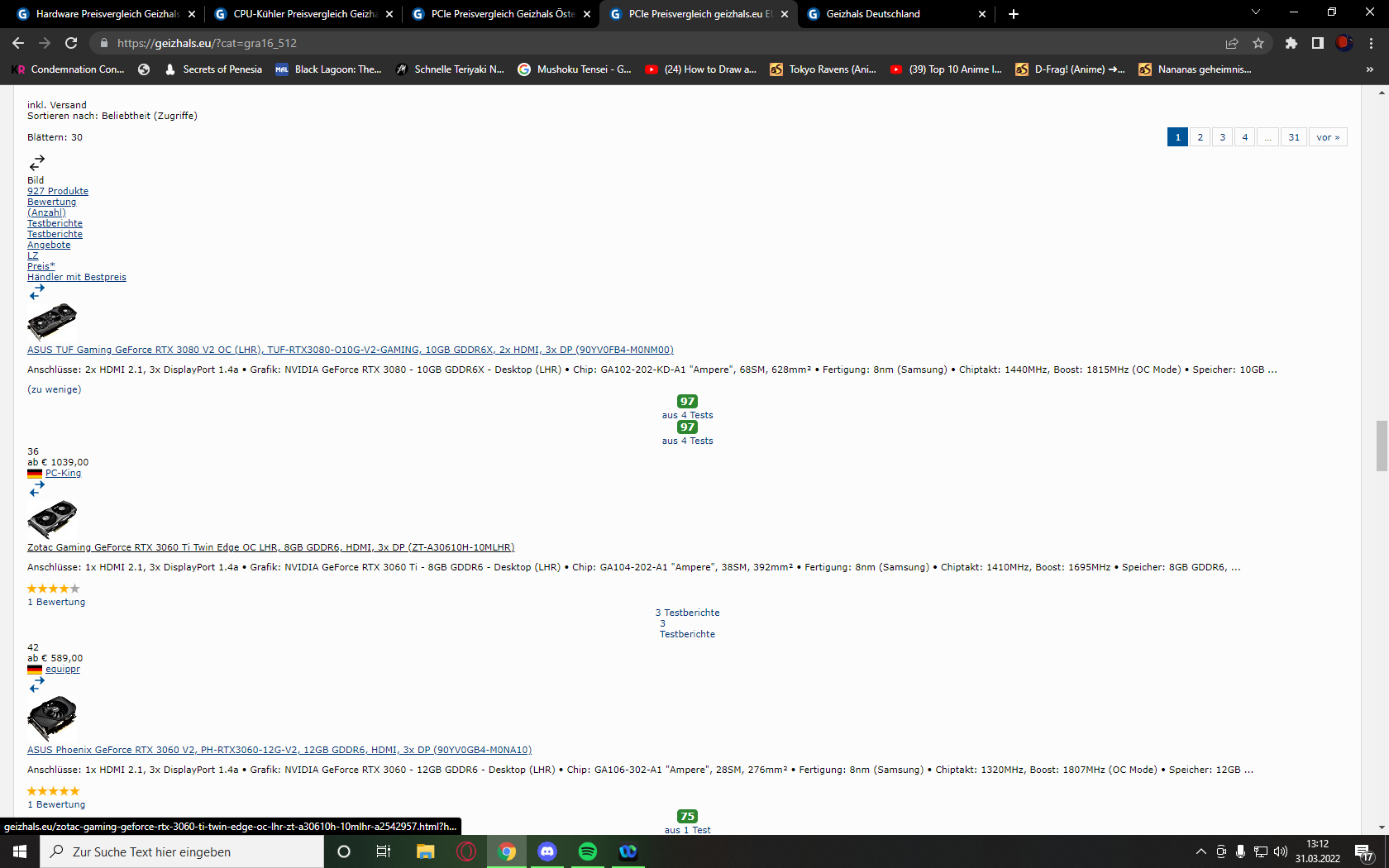Open Condemnation Con... bookmark
1389x868 pixels.
coord(69,69)
